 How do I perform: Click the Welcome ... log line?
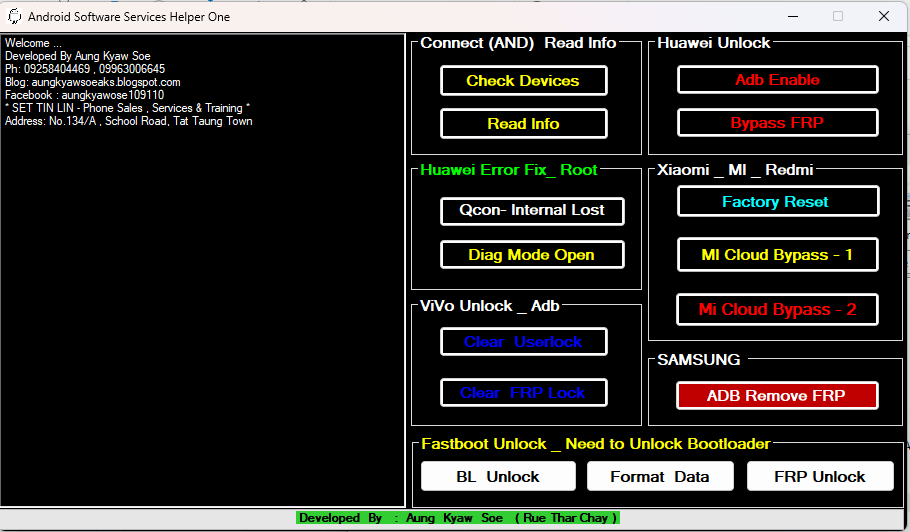pos(33,43)
